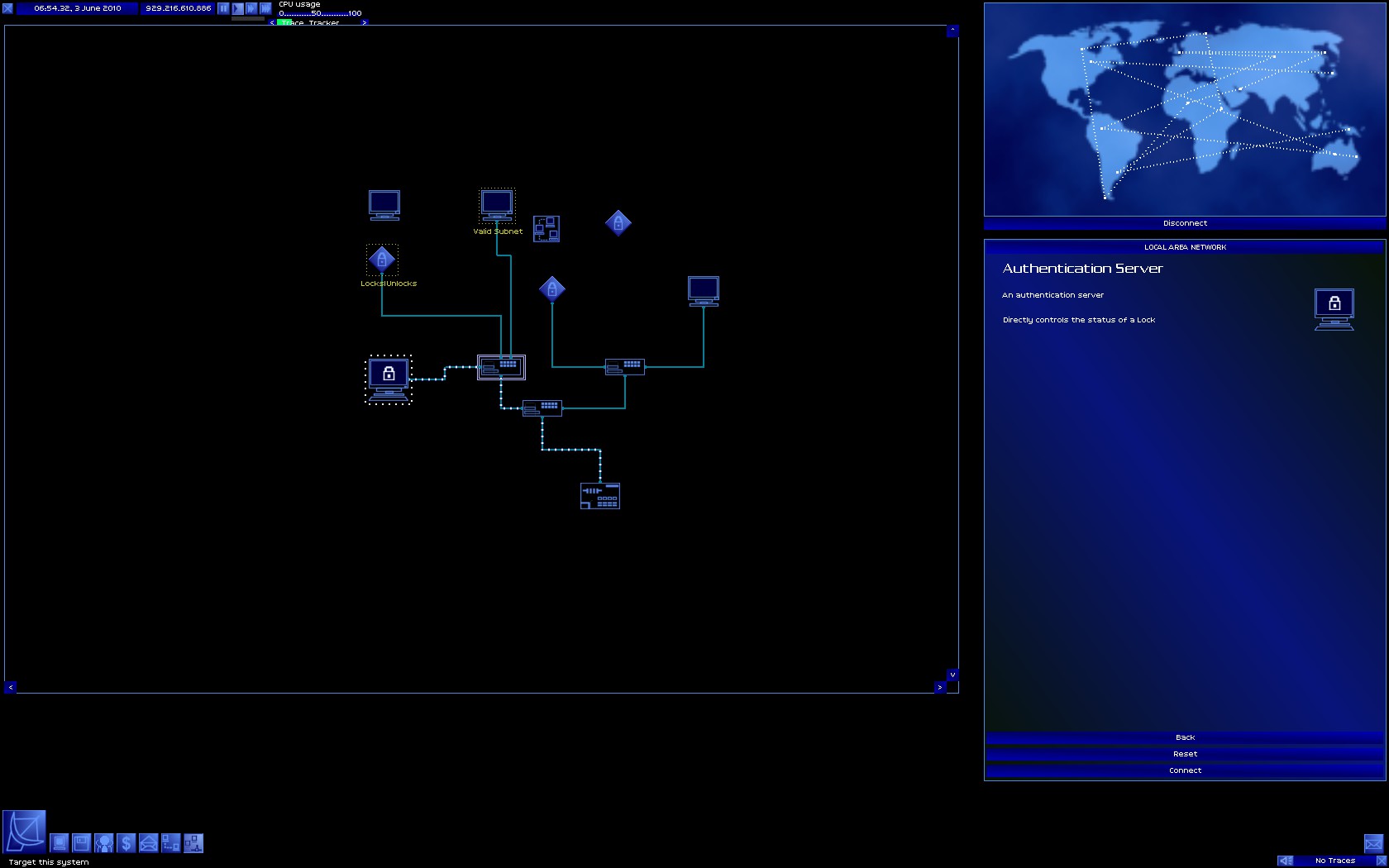Select the terminal labeled Valid Subnet
Screen dimensions: 1389x868
tap(497, 205)
